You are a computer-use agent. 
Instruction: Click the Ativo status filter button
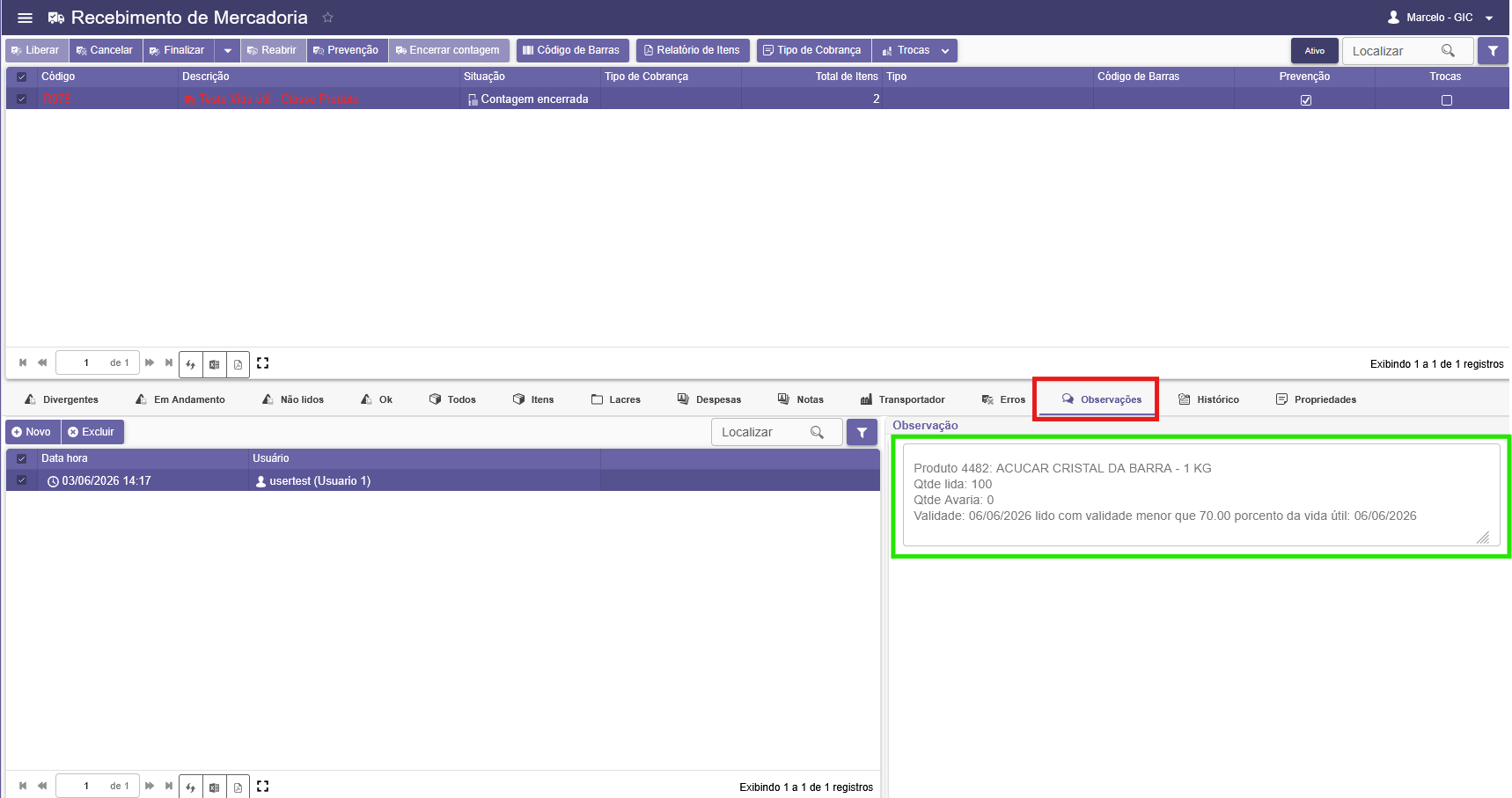pyautogui.click(x=1314, y=51)
